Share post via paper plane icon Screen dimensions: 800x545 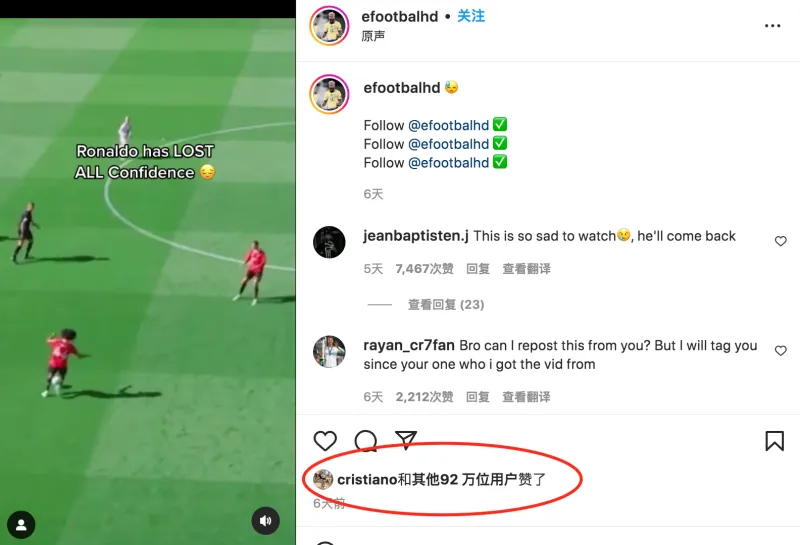406,440
